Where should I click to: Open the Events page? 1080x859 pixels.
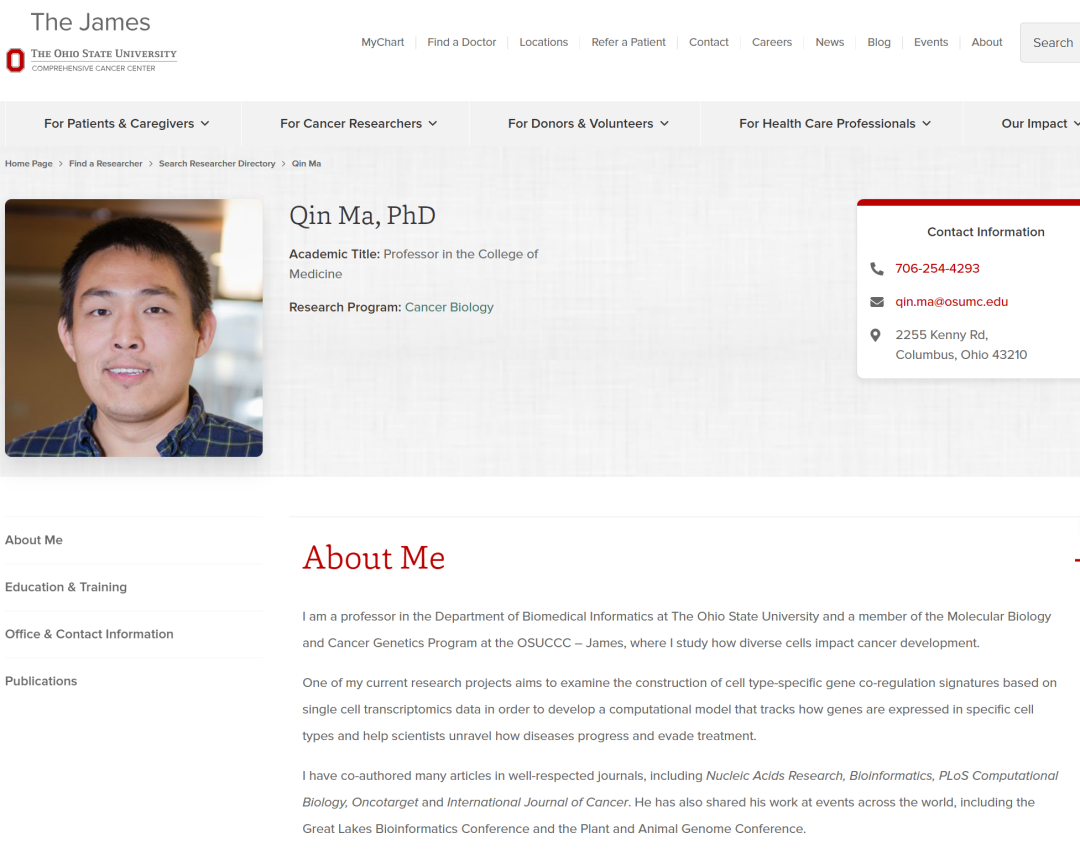pos(931,42)
